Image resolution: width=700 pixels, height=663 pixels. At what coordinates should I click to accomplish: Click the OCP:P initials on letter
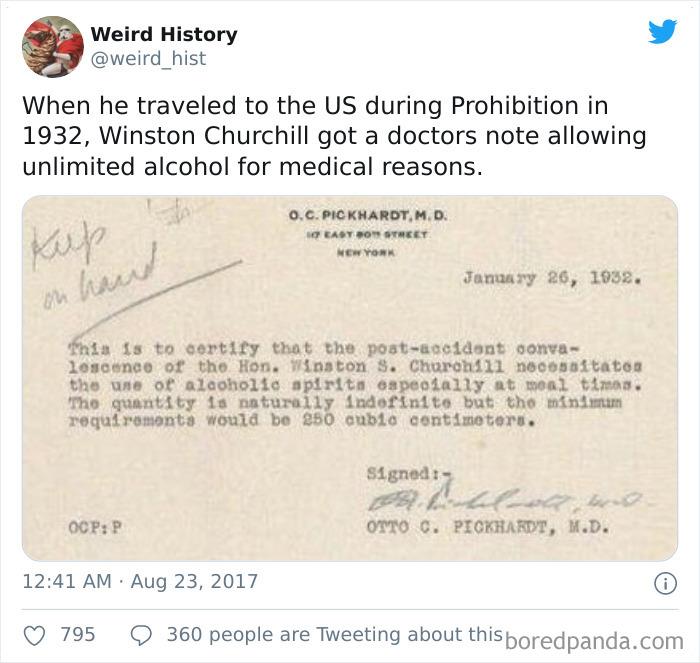tap(95, 528)
